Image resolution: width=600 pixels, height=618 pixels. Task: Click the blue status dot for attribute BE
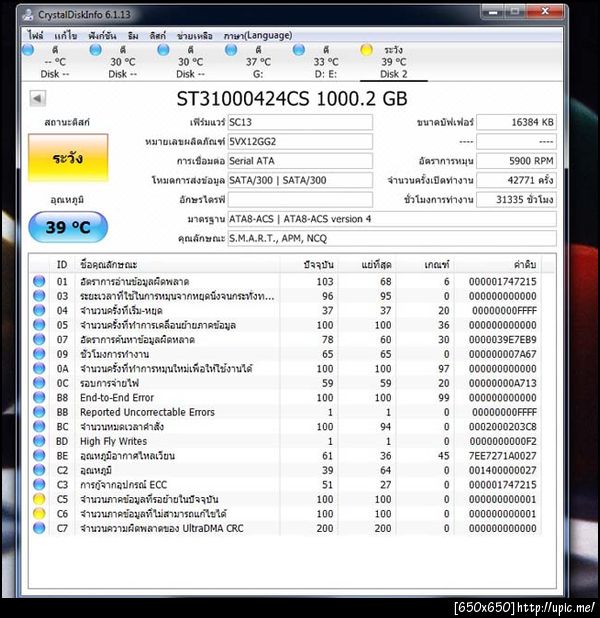39,455
